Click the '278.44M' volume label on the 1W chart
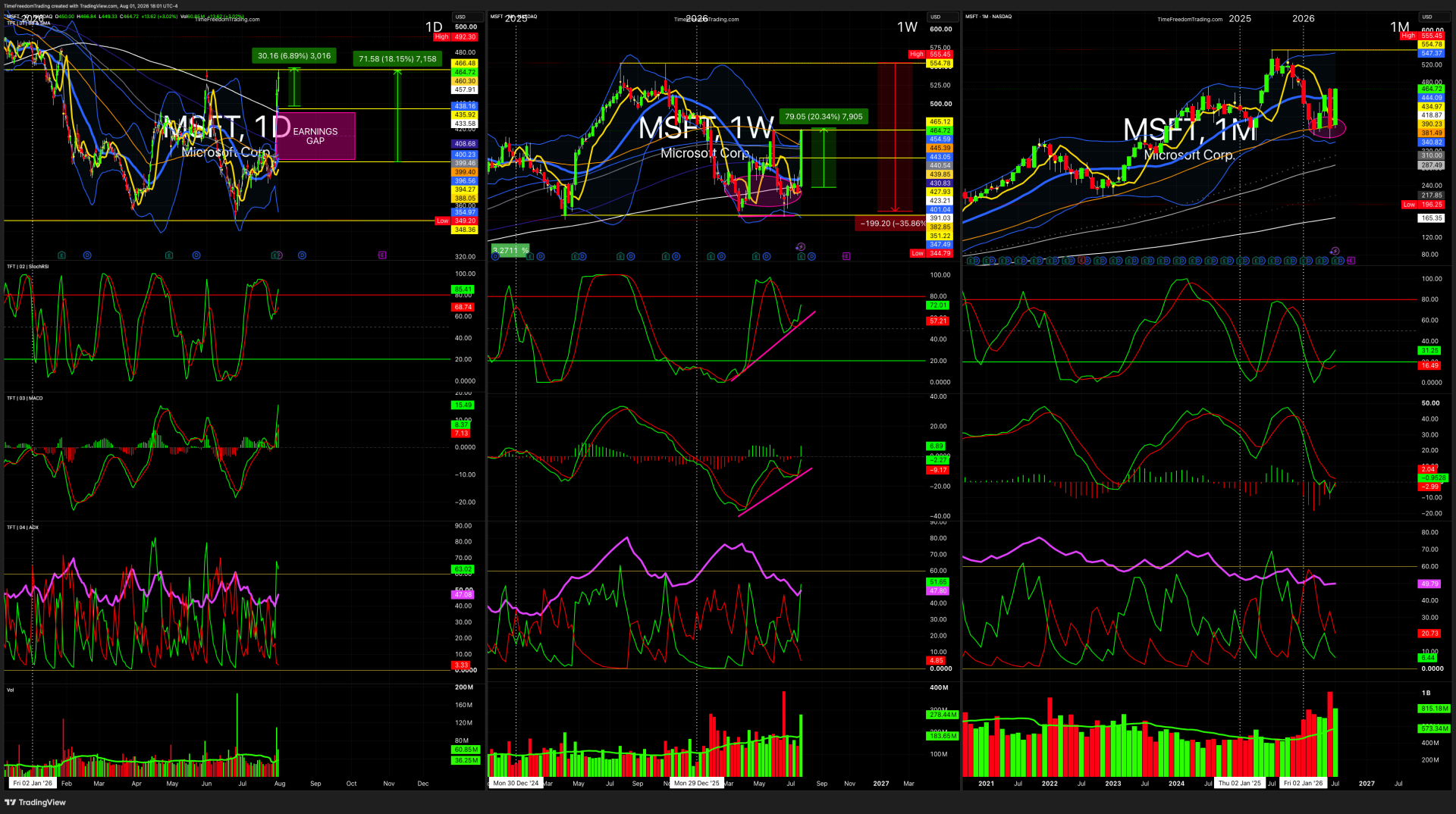 point(943,715)
